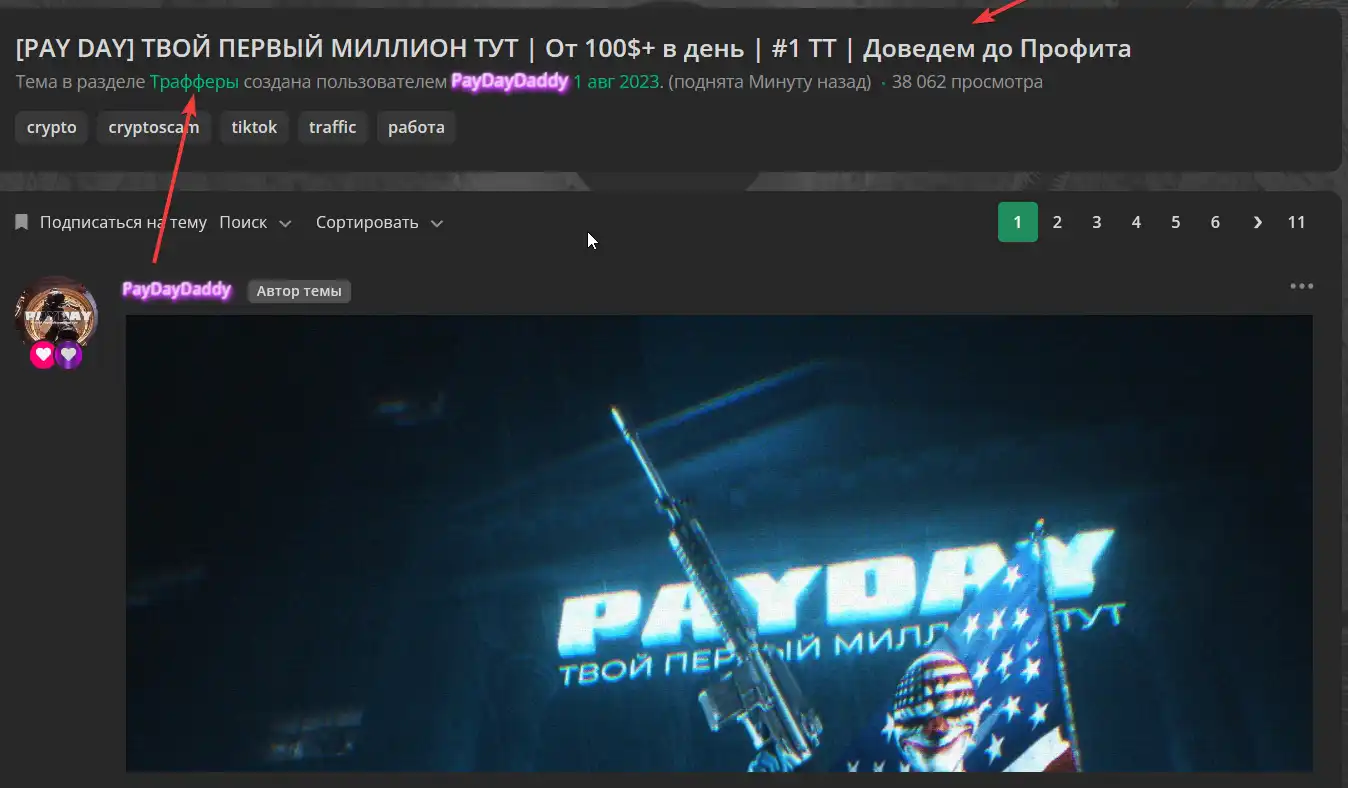Go to next page using arrow
This screenshot has width=1348, height=788.
(x=1257, y=222)
